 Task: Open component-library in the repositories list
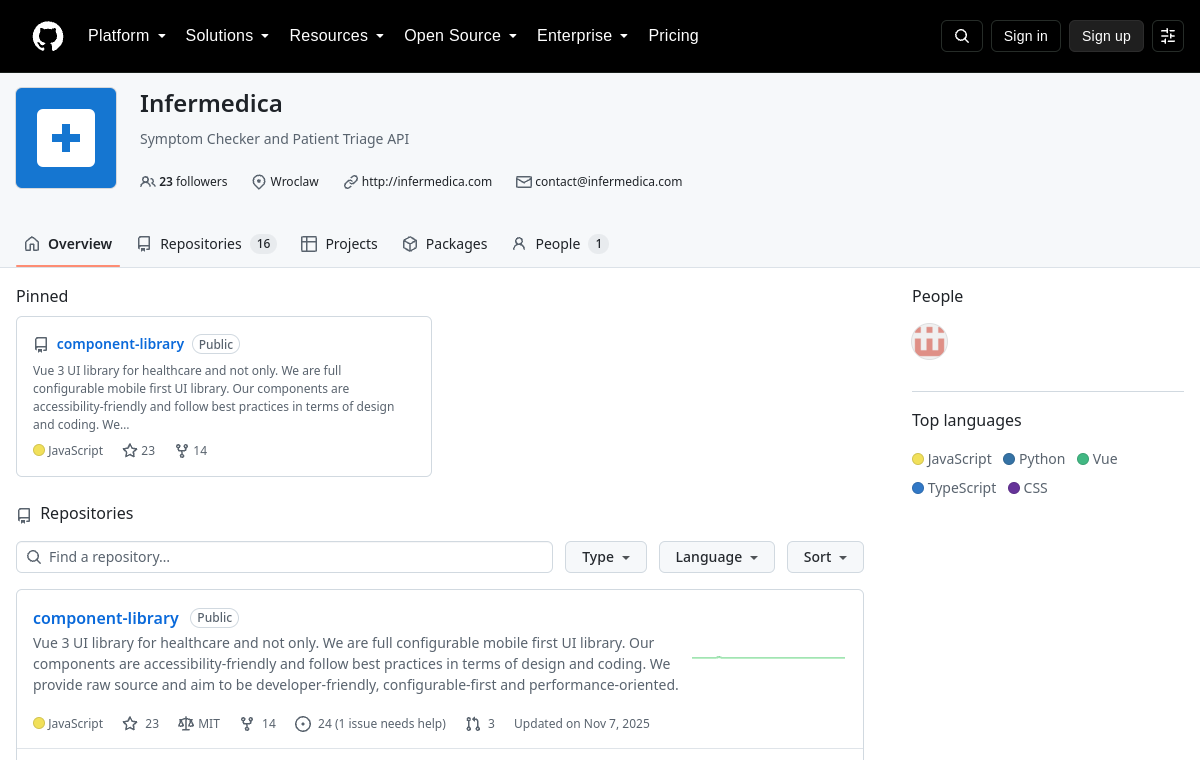click(x=106, y=618)
